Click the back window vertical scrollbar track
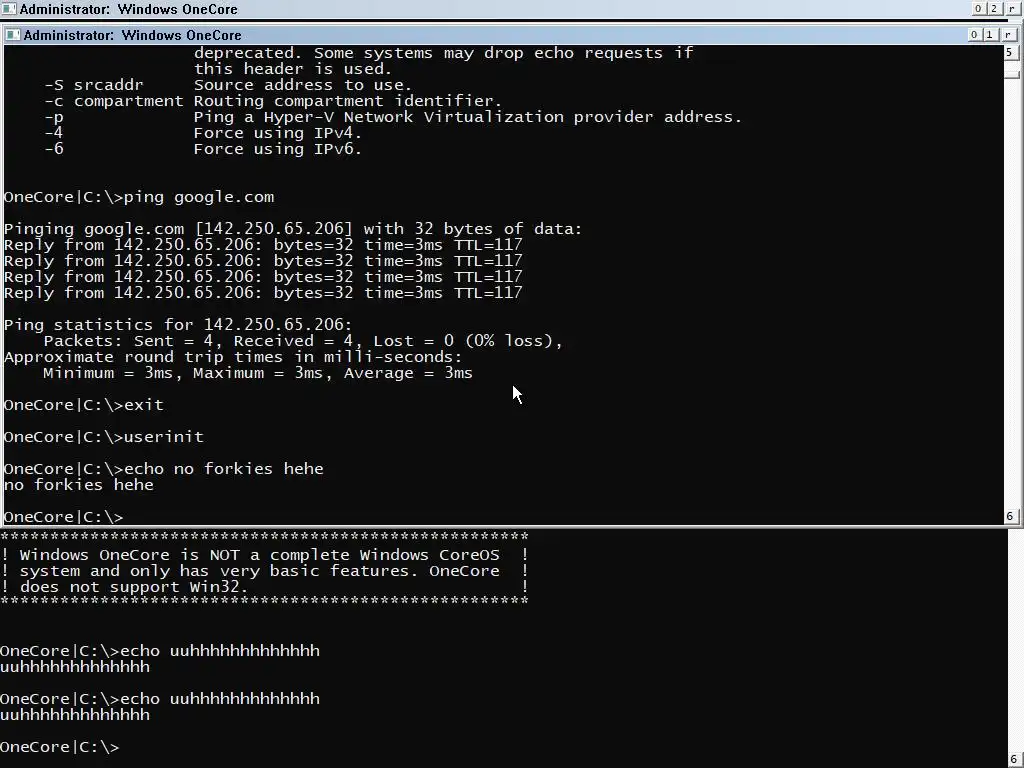 [x=1014, y=640]
